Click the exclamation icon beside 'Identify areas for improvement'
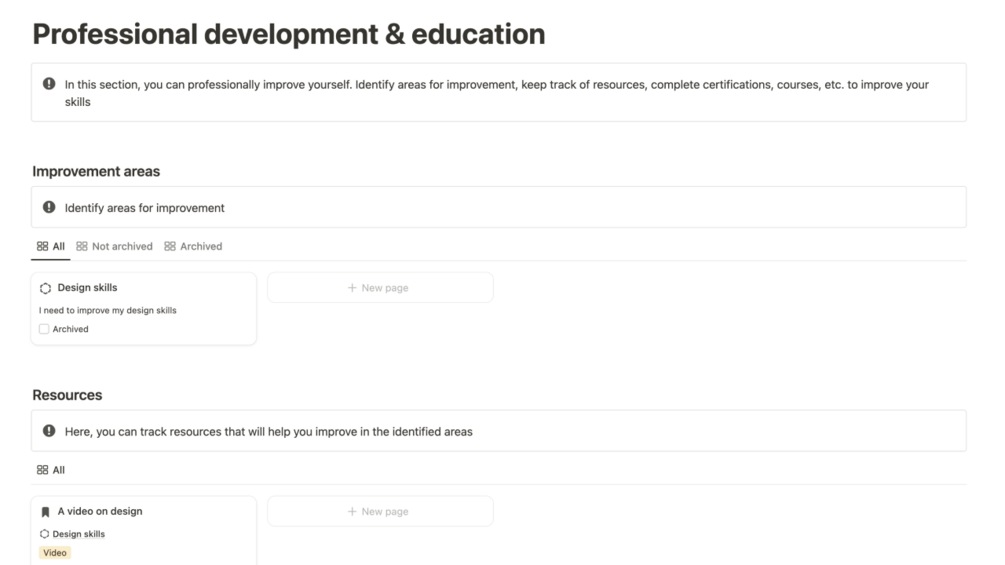1005x565 pixels. 49,207
